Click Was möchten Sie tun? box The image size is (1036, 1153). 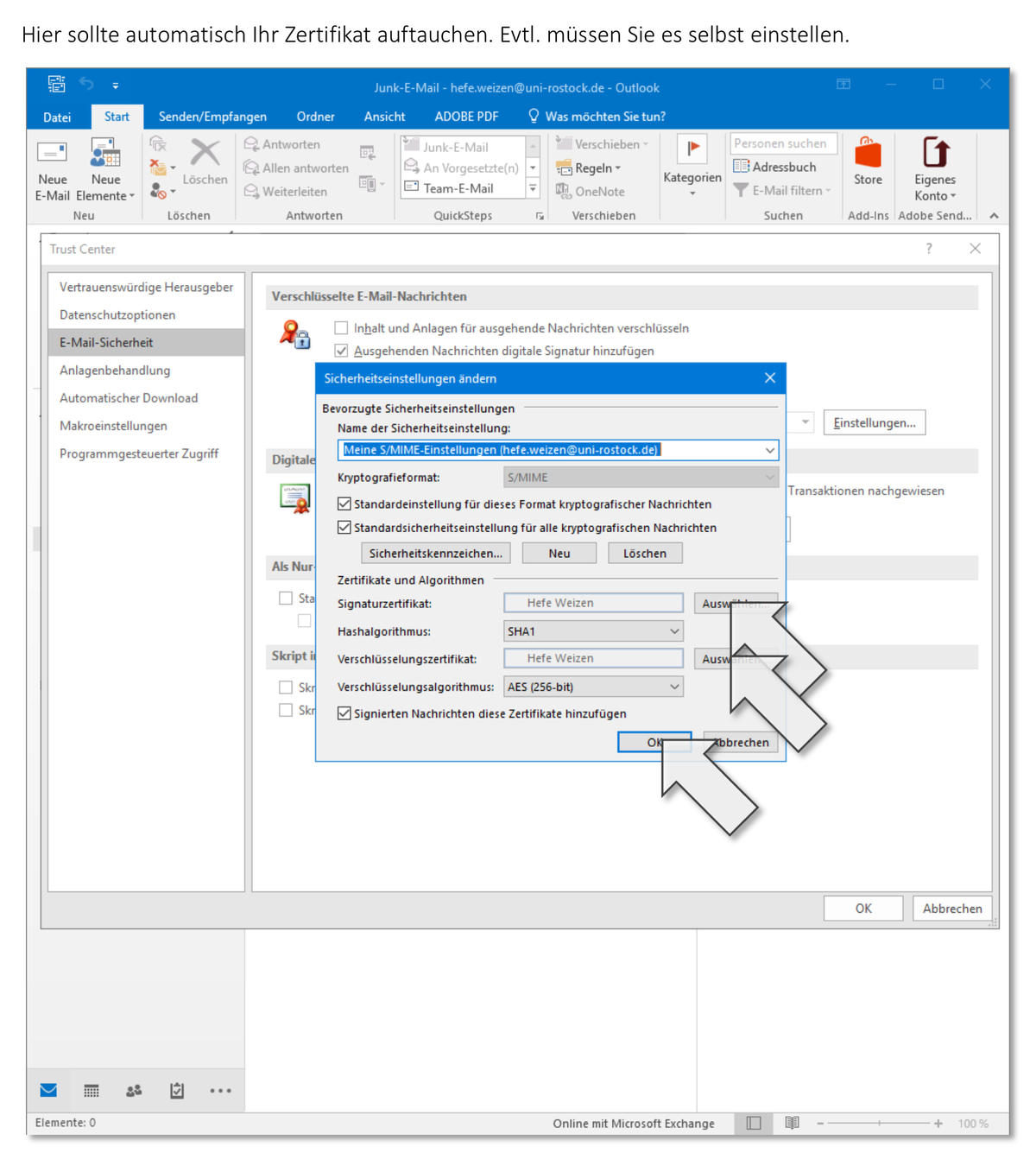(597, 117)
